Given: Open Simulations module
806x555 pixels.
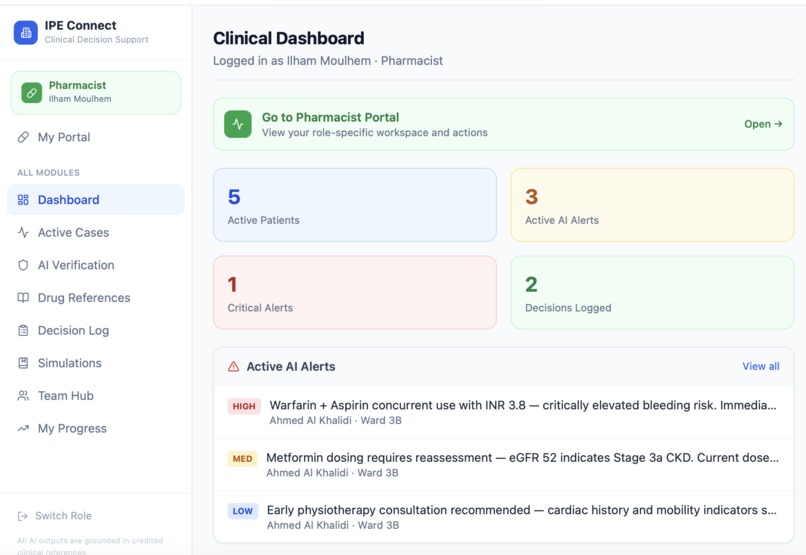Looking at the screenshot, I should coord(96,363).
